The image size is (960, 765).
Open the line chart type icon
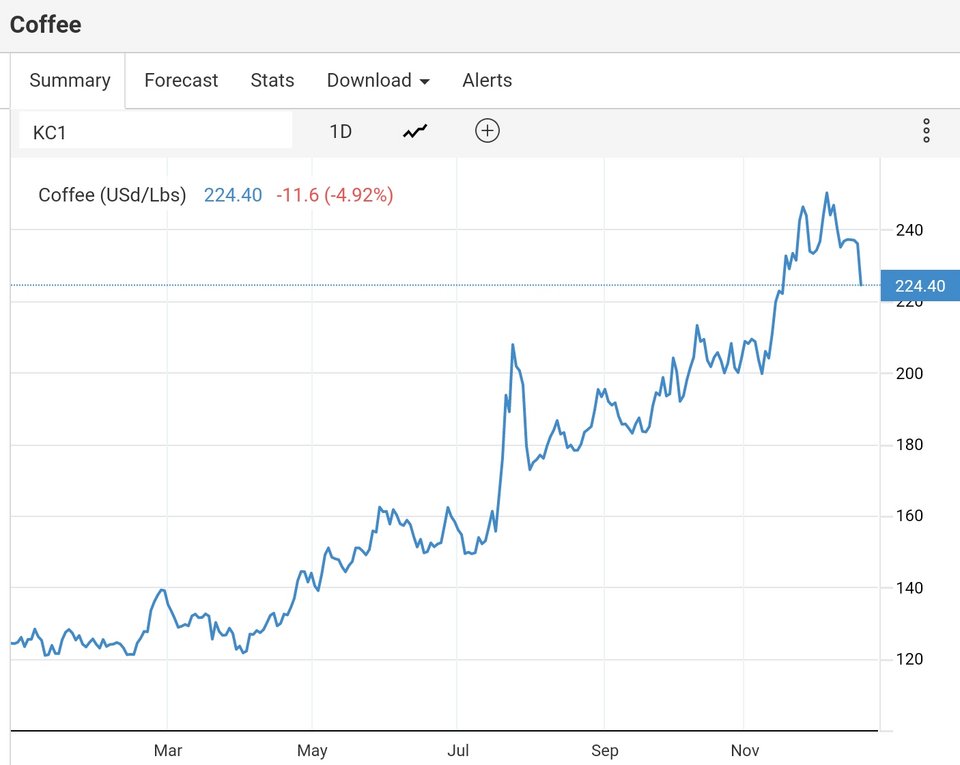414,131
